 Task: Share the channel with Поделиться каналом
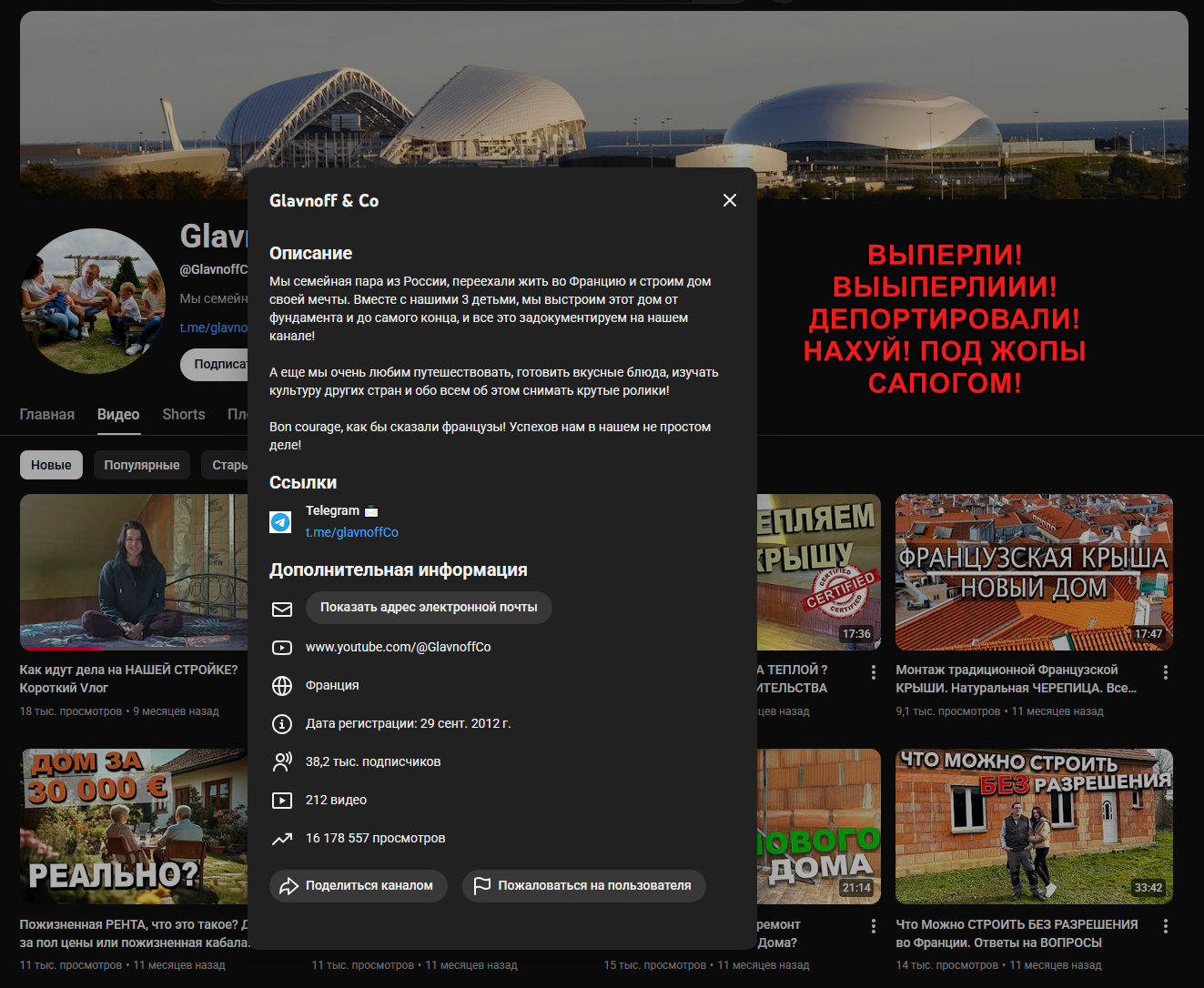click(x=359, y=886)
